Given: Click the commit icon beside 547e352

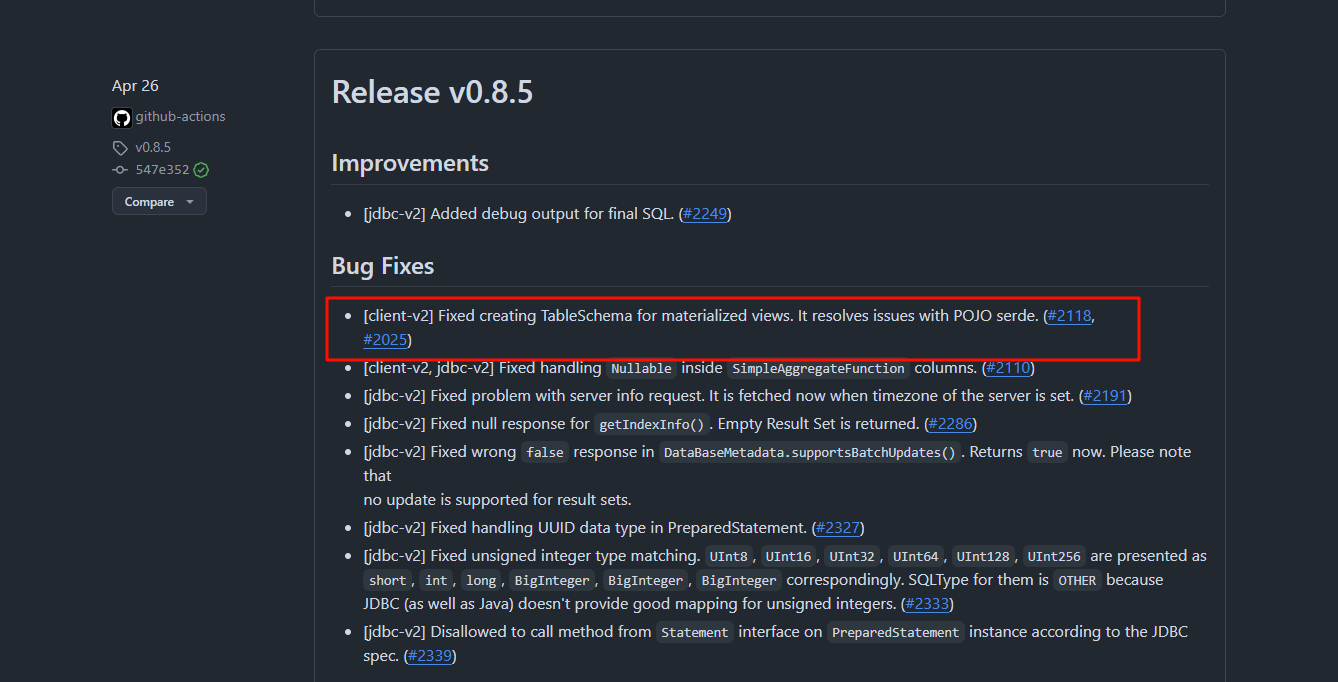Looking at the screenshot, I should coord(120,170).
